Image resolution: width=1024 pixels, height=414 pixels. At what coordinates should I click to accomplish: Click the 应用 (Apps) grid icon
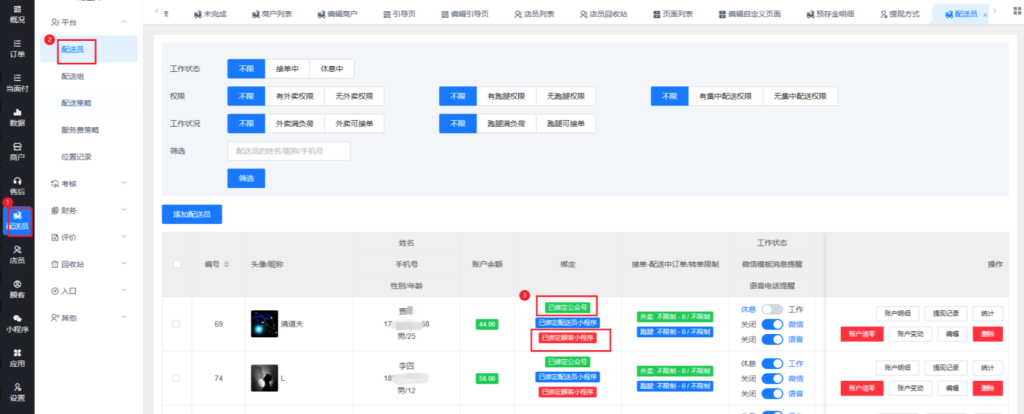click(x=17, y=357)
